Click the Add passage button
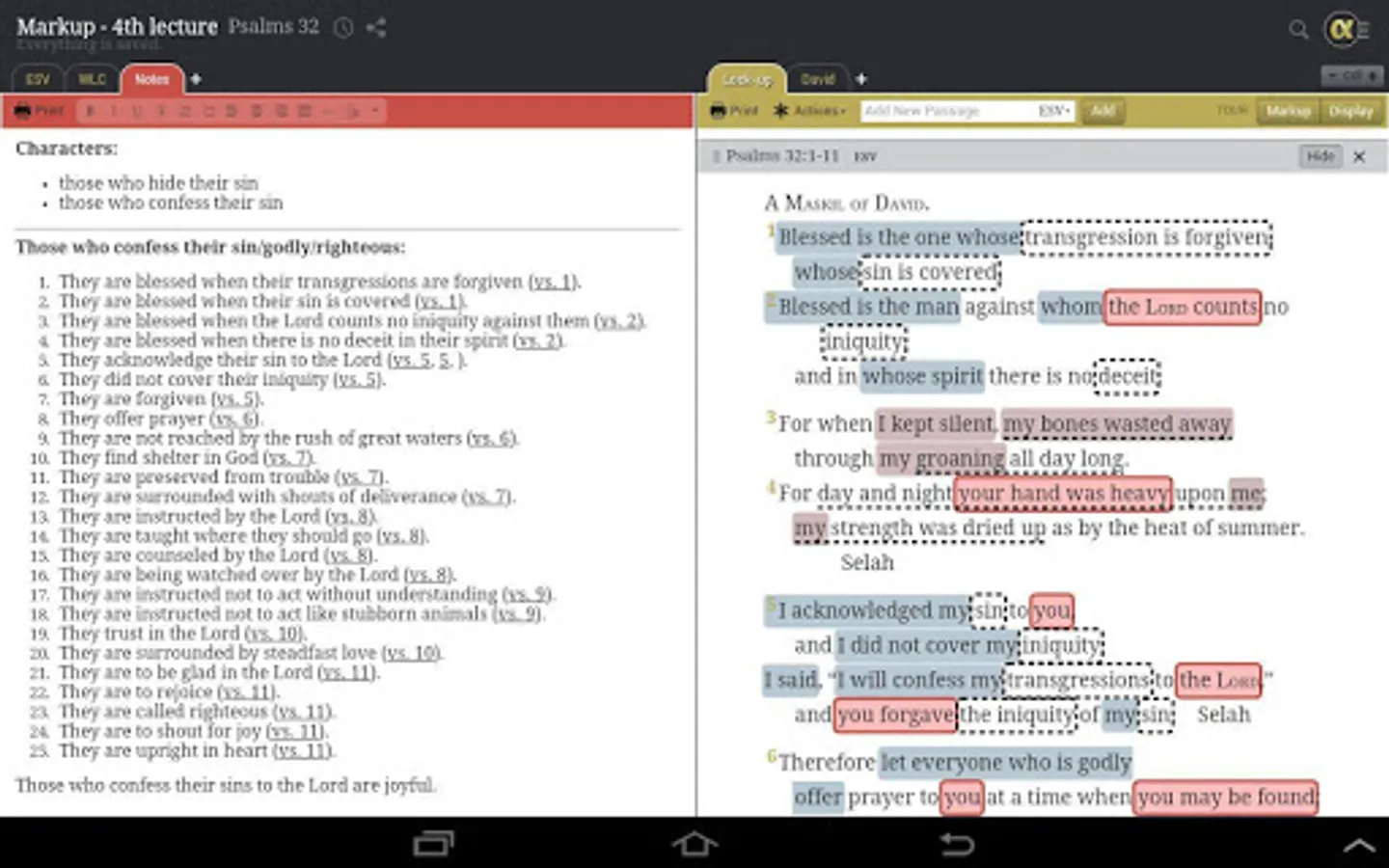 1103,111
